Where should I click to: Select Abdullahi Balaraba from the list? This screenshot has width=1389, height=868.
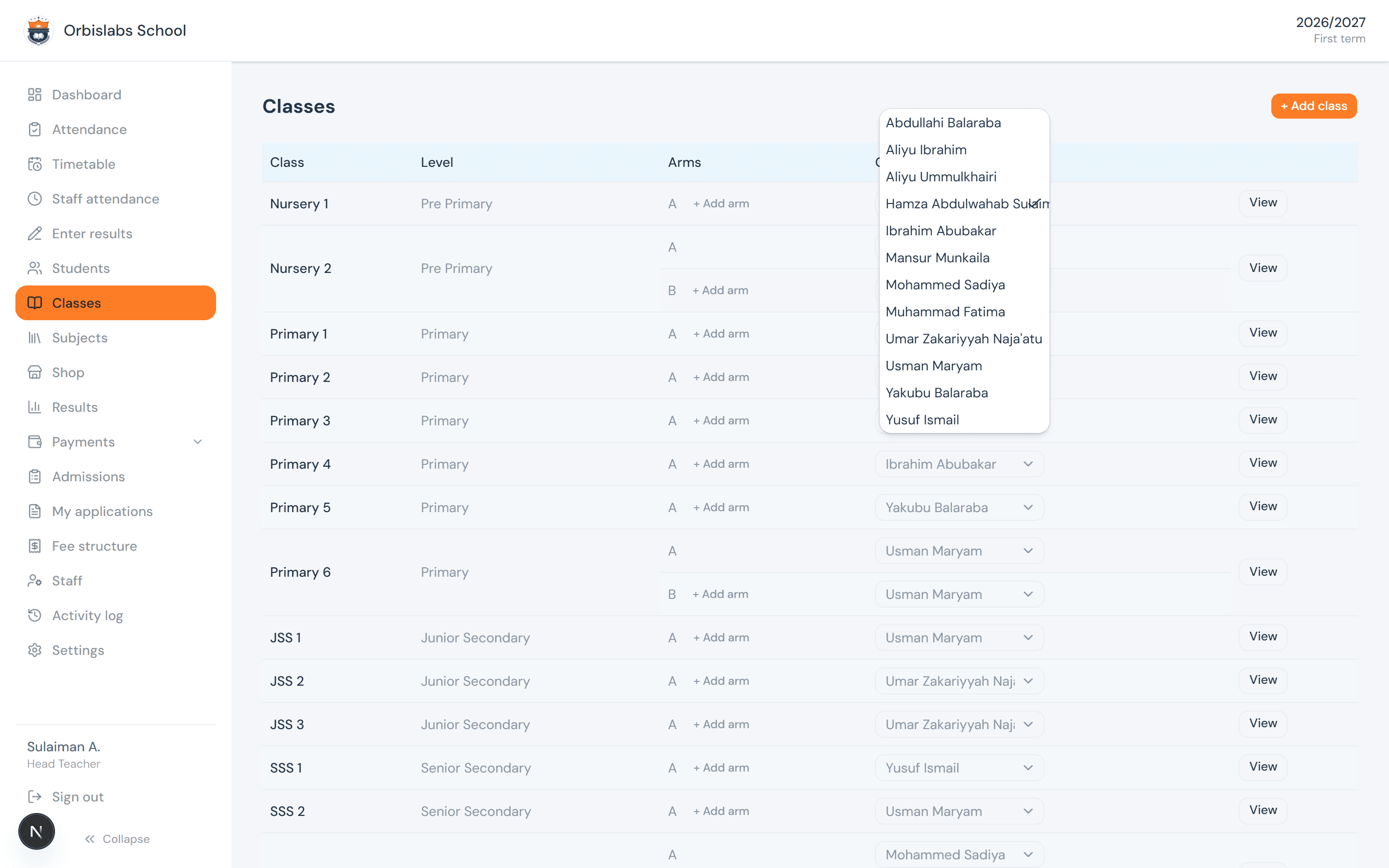[964, 123]
